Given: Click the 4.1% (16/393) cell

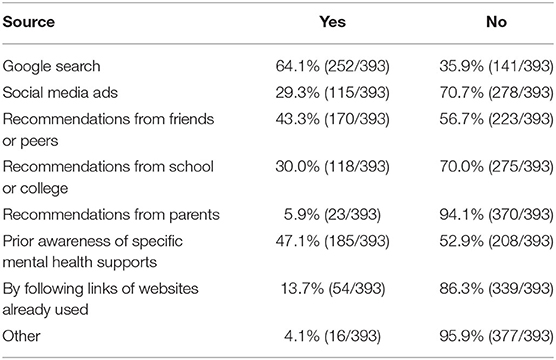Looking at the screenshot, I should point(332,336).
